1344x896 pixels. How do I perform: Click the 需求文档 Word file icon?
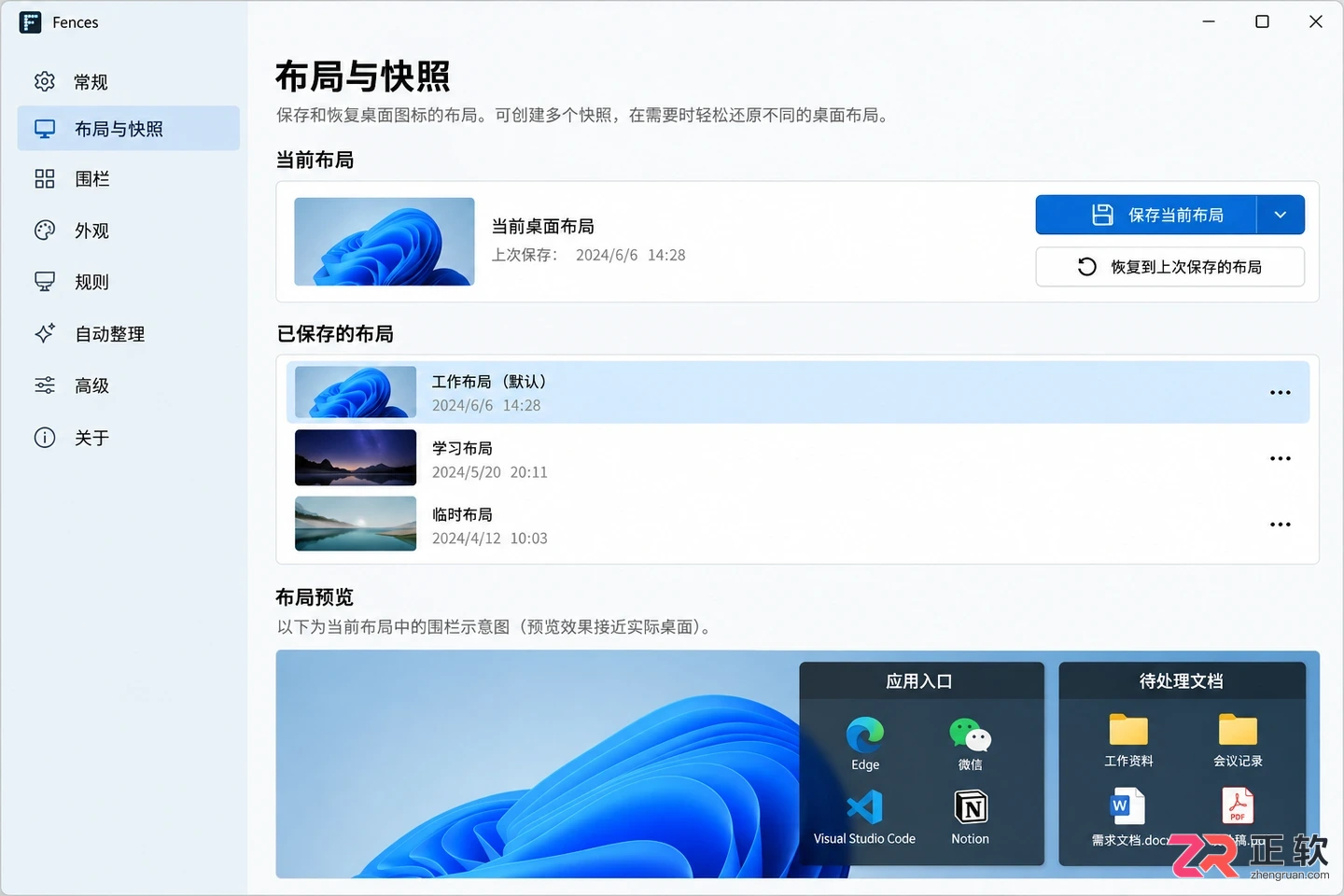(1126, 806)
